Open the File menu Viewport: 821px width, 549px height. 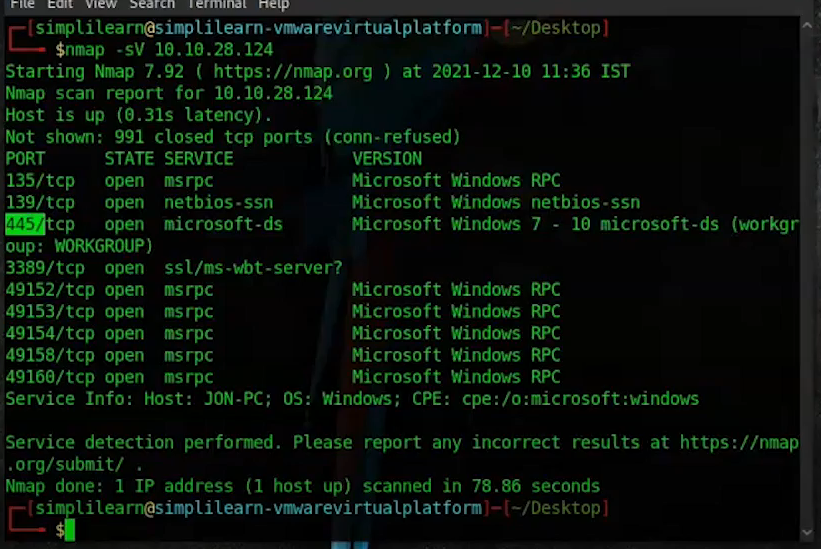22,5
